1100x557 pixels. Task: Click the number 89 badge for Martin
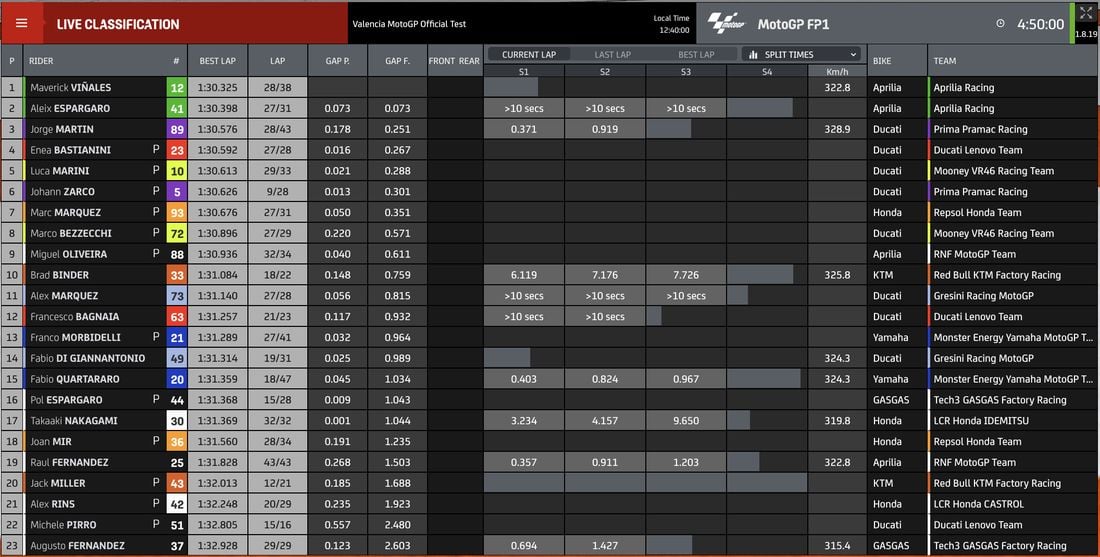click(177, 129)
